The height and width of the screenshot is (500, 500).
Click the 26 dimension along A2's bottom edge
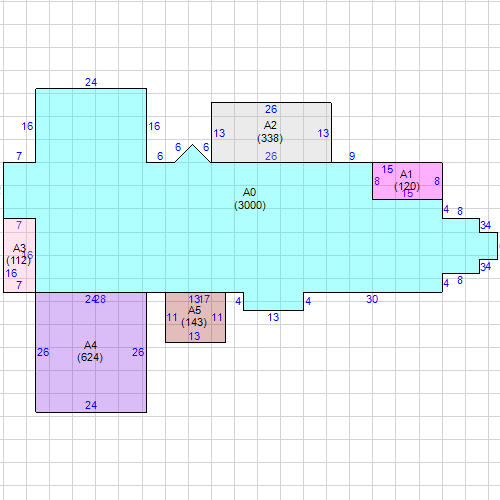click(x=271, y=156)
